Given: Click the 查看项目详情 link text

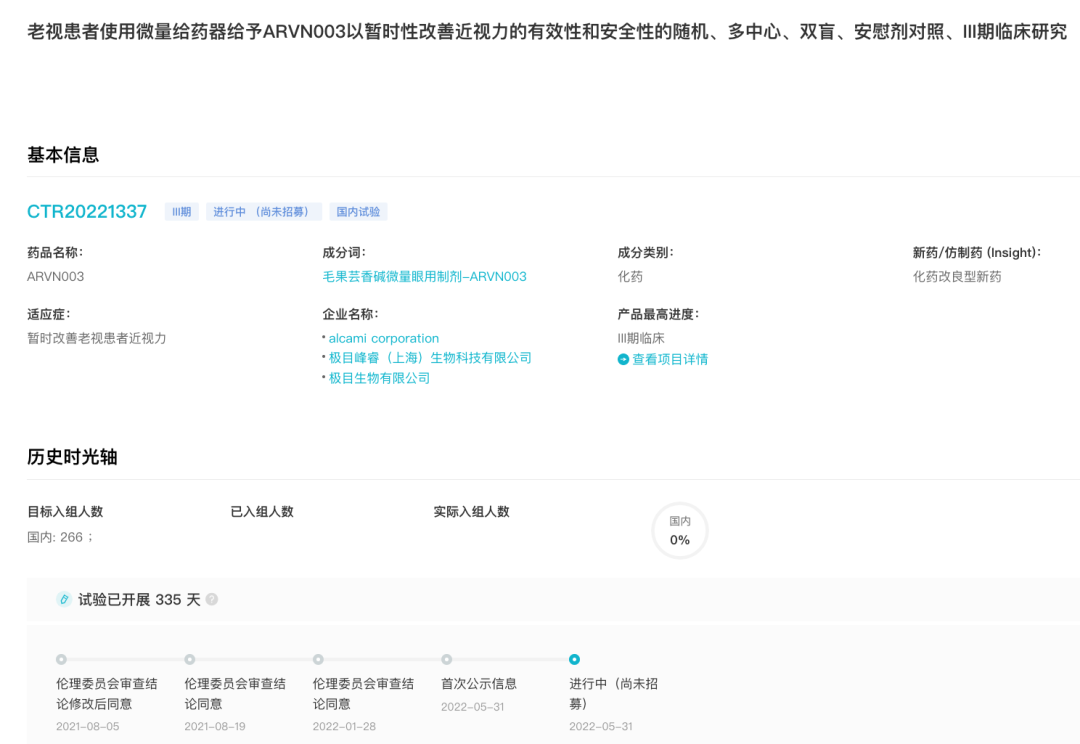Looking at the screenshot, I should point(670,359).
